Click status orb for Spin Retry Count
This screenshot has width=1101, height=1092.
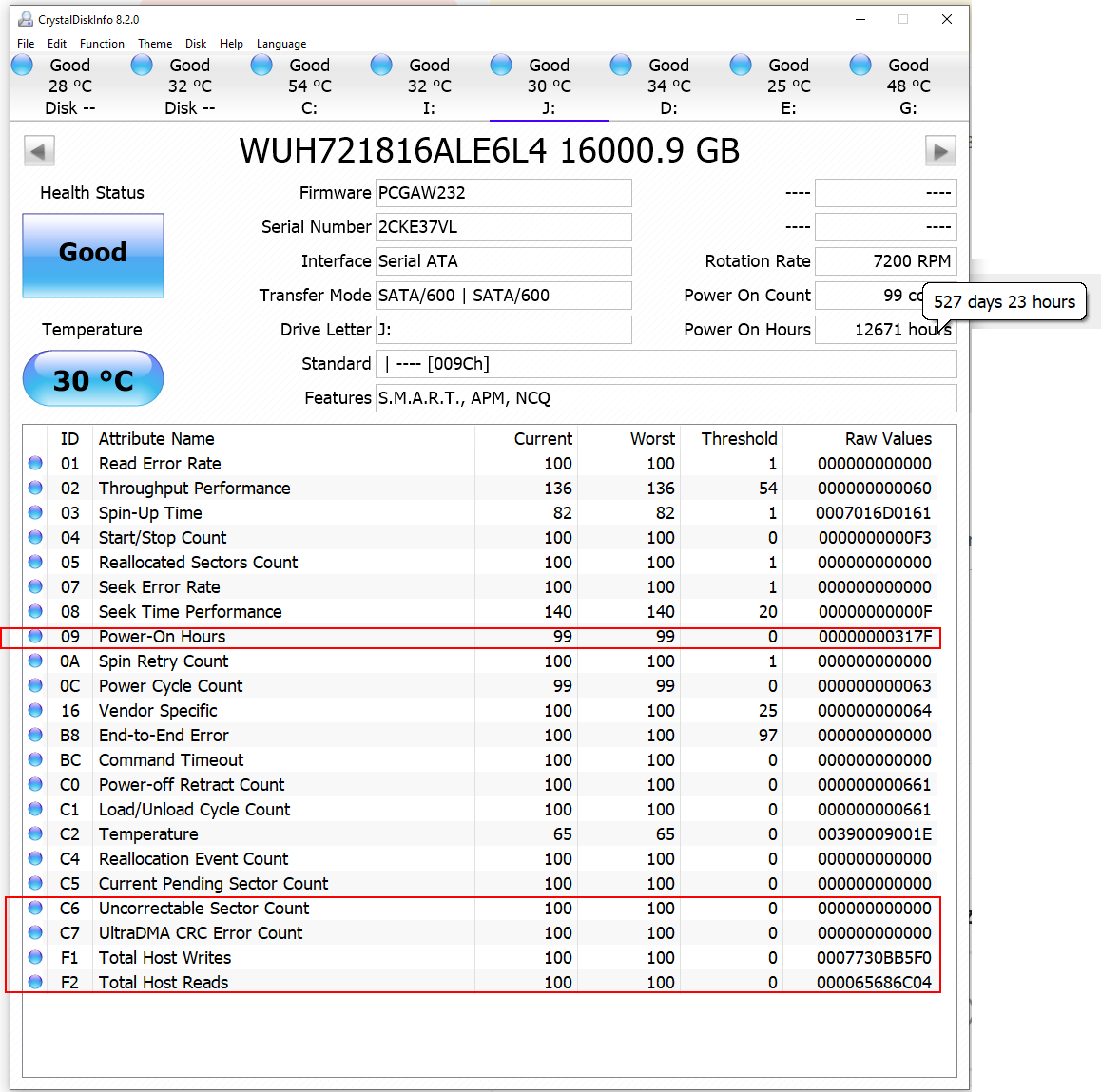(35, 661)
